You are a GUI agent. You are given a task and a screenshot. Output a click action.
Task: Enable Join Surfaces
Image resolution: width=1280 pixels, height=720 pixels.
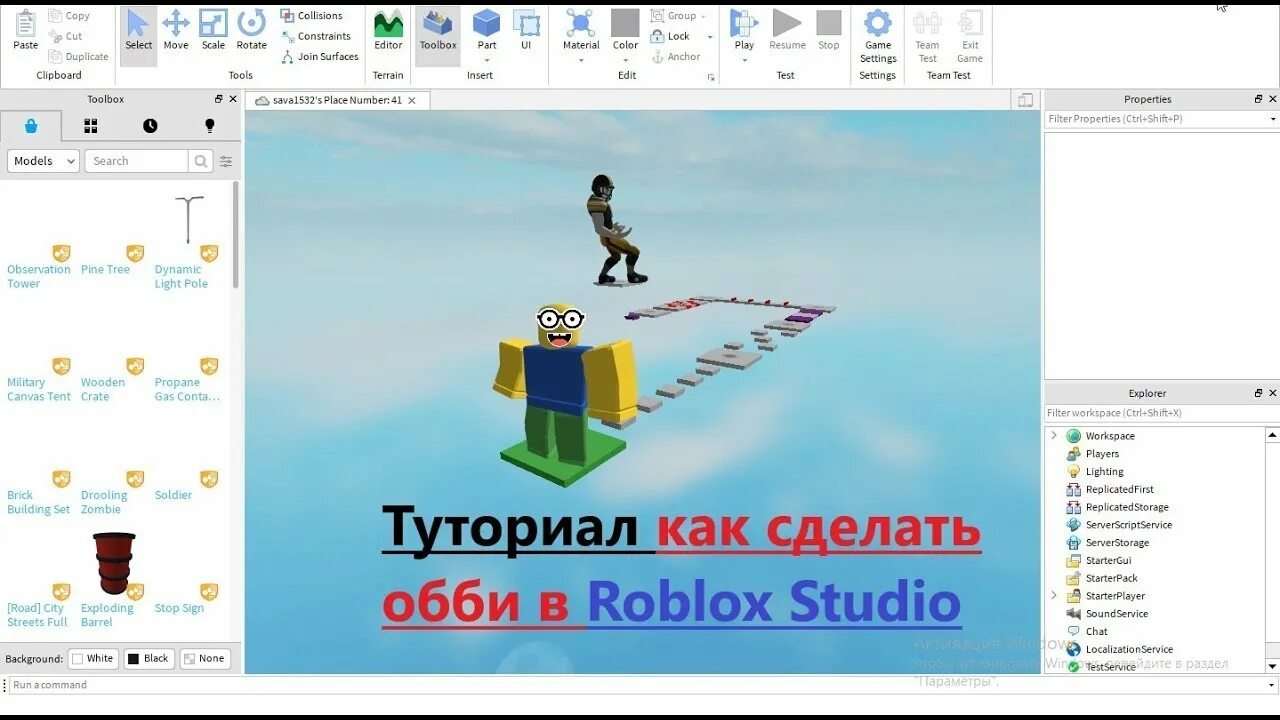[319, 57]
